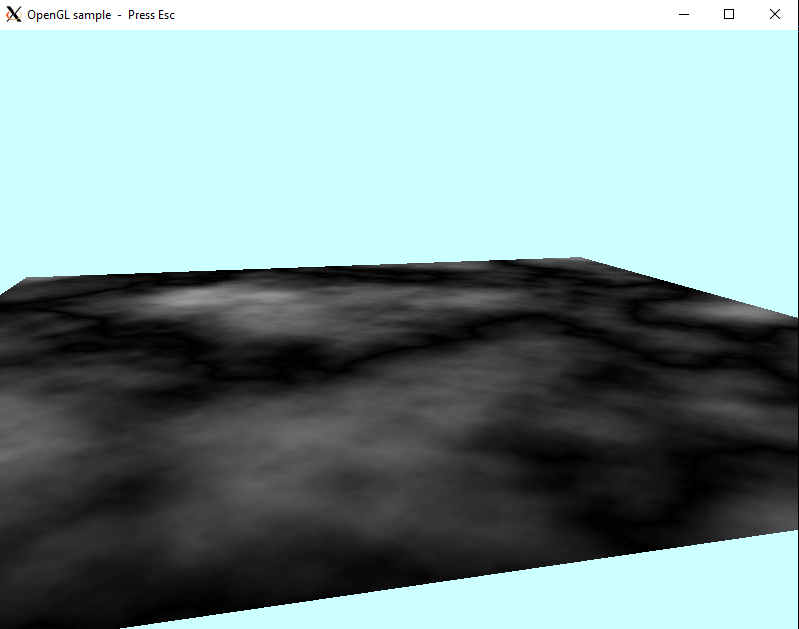This screenshot has height=629, width=799.
Task: Click the 'OpenGL sample - Press Esc' title text
Action: [x=101, y=15]
